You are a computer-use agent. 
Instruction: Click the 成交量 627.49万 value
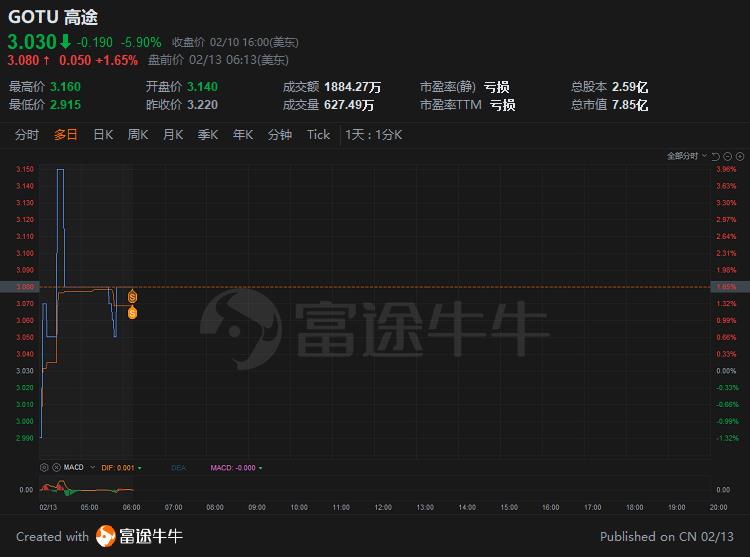pyautogui.click(x=349, y=105)
